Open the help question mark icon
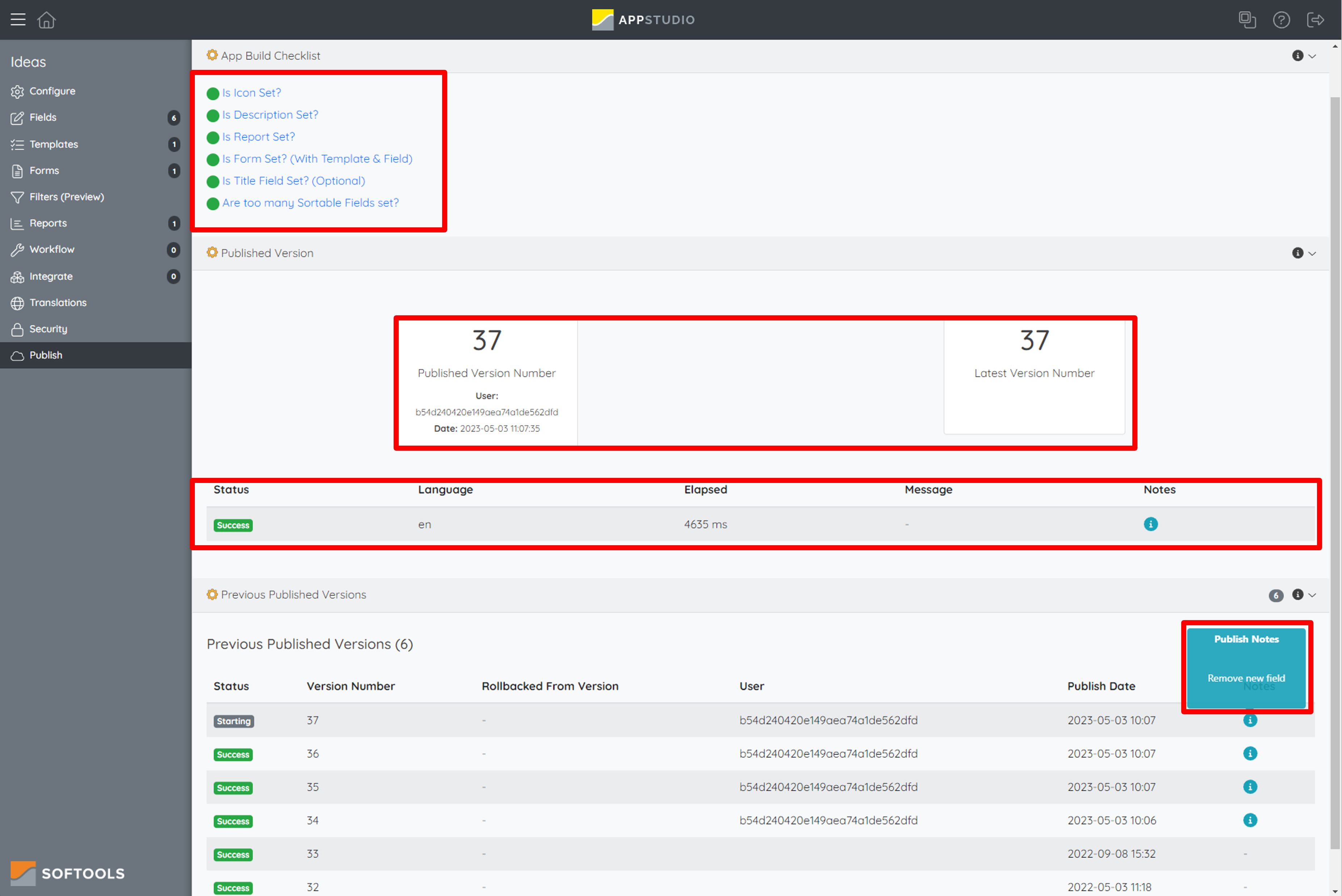Viewport: 1342px width, 896px height. pyautogui.click(x=1282, y=20)
